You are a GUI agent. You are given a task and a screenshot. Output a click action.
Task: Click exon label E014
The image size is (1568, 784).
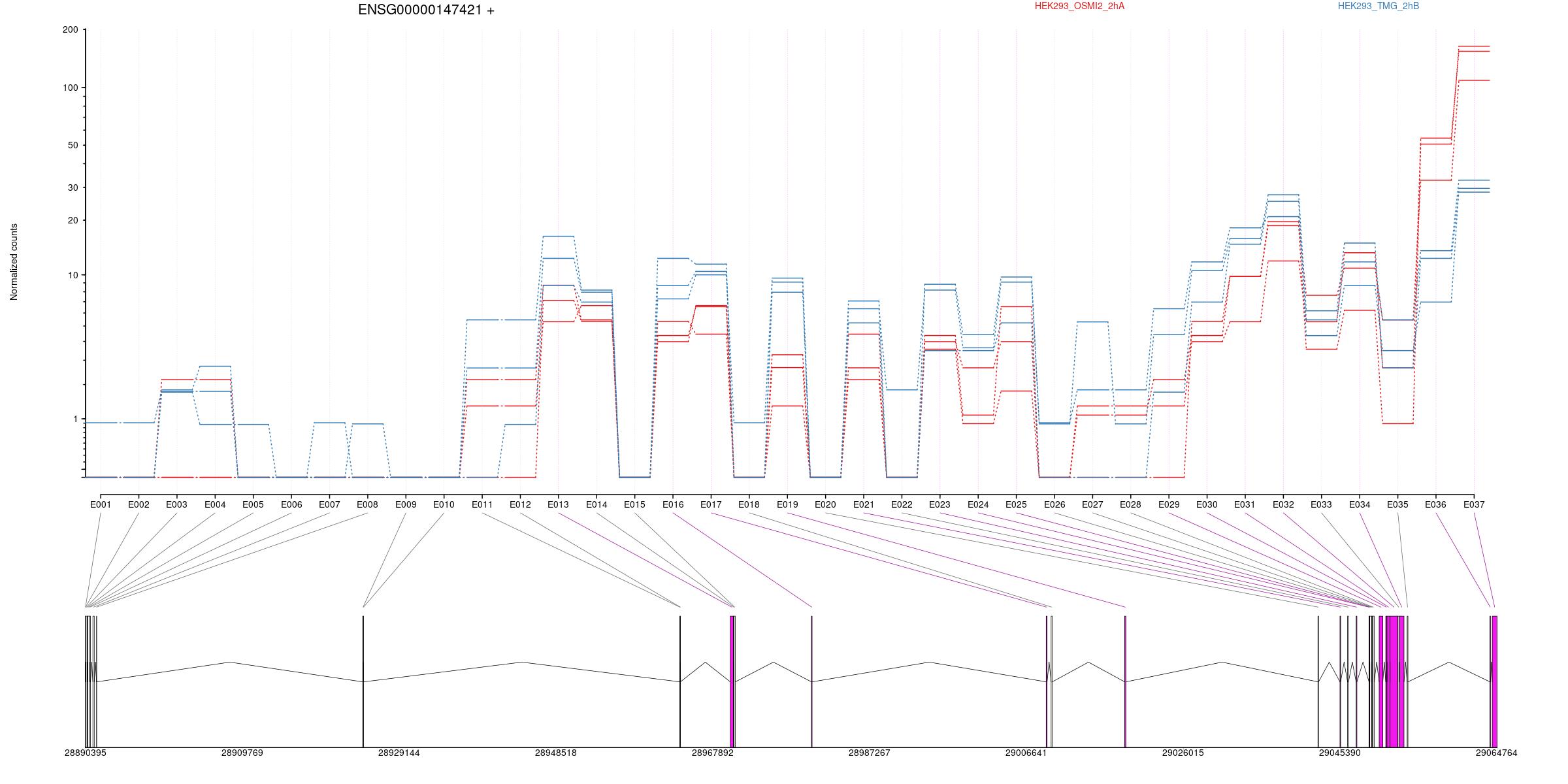pyautogui.click(x=596, y=504)
